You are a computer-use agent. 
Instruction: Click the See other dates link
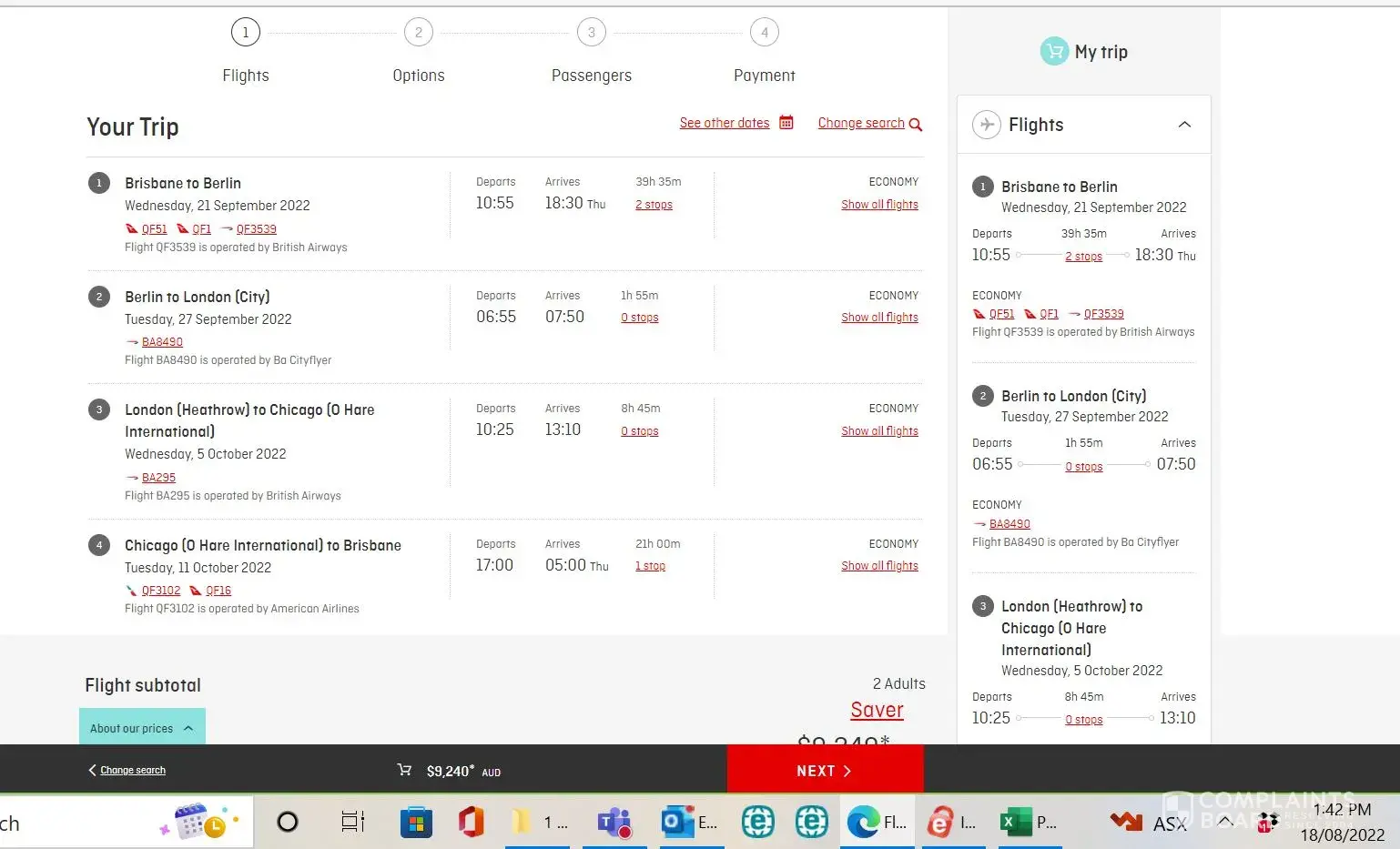pos(725,123)
